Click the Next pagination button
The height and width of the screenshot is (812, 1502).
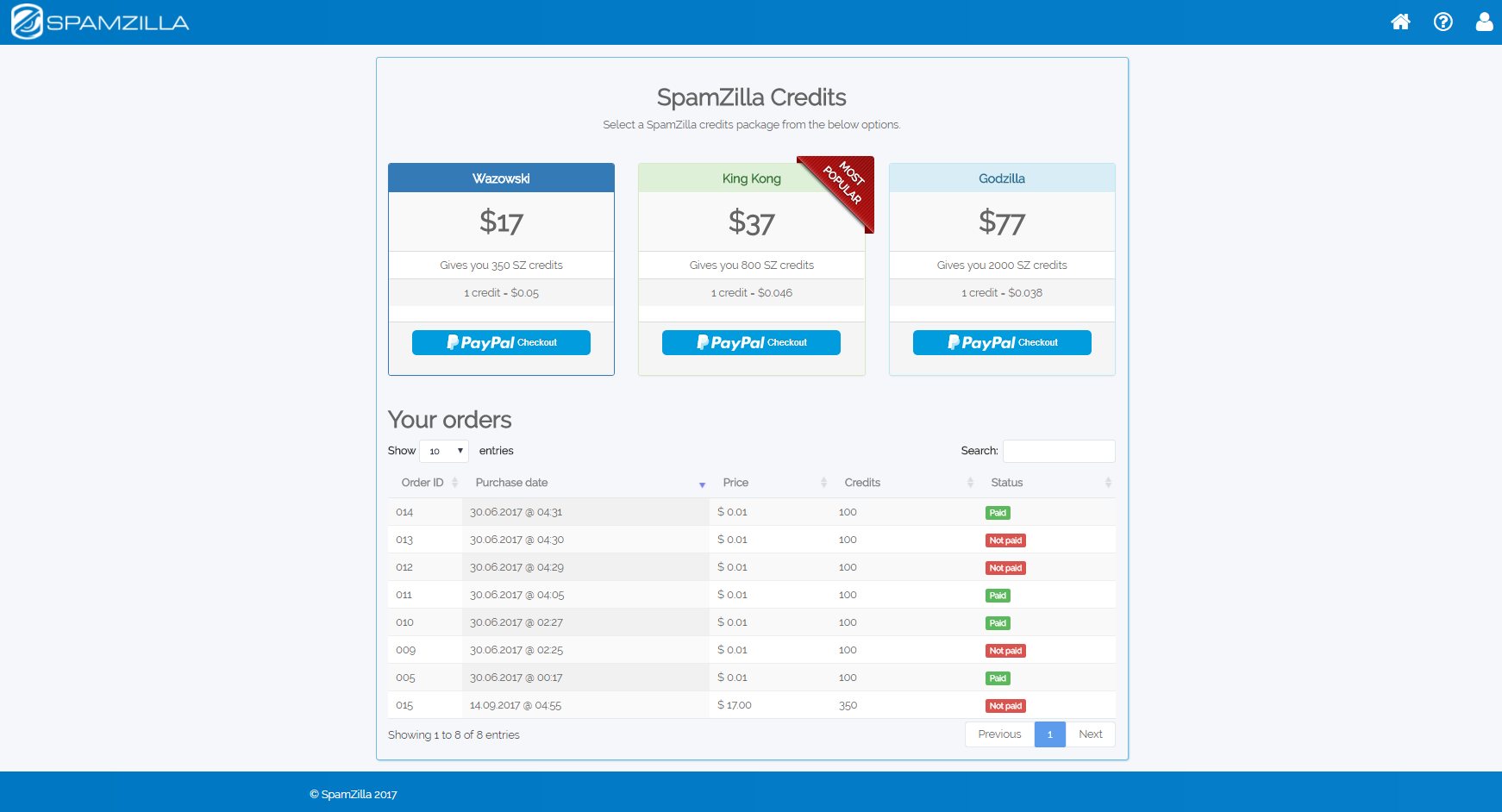(x=1091, y=734)
